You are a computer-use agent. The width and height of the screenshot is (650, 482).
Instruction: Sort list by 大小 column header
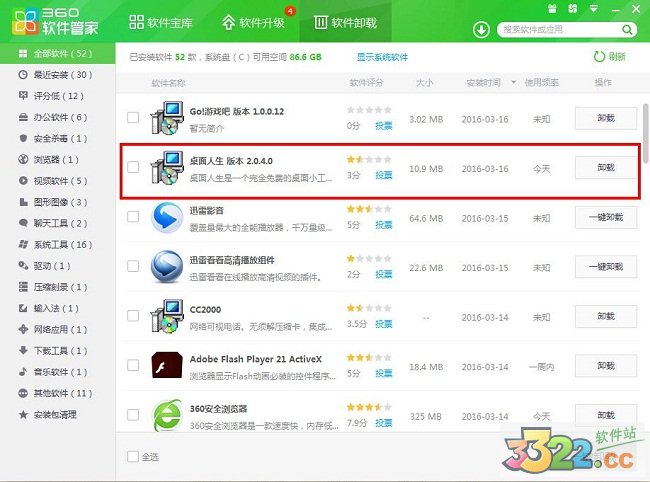pyautogui.click(x=424, y=82)
